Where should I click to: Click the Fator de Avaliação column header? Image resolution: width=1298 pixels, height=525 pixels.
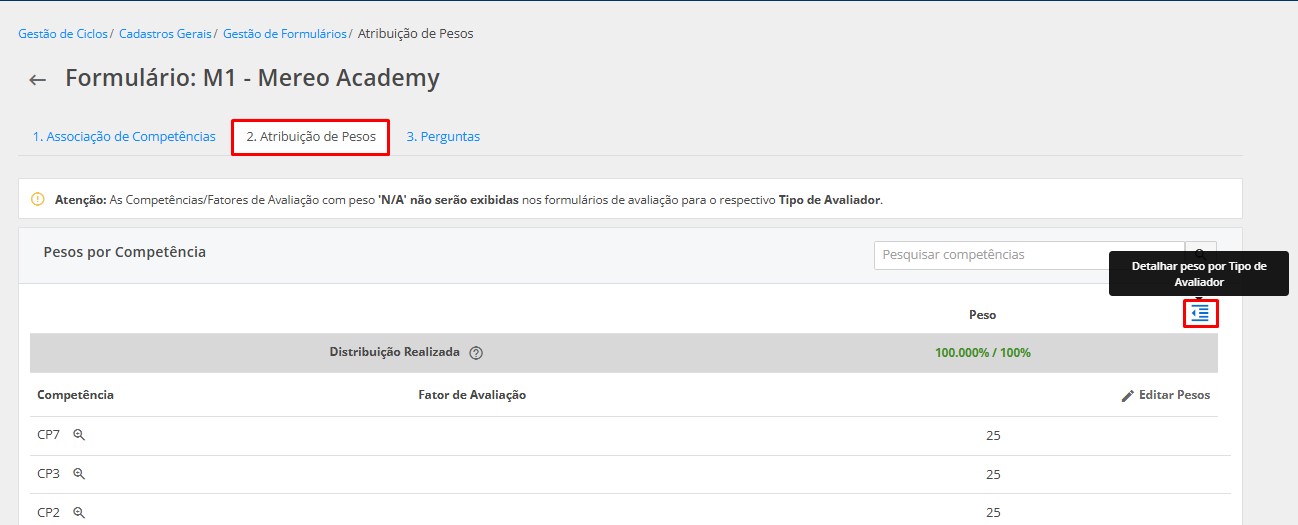tap(472, 395)
